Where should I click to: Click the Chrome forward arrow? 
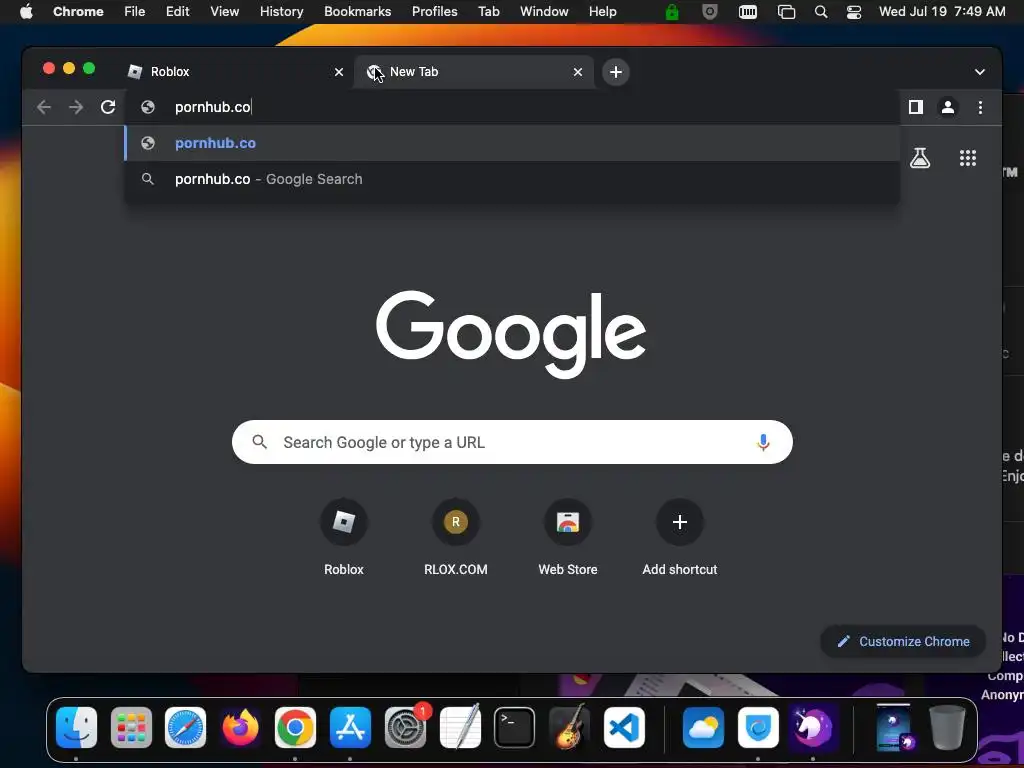(76, 107)
